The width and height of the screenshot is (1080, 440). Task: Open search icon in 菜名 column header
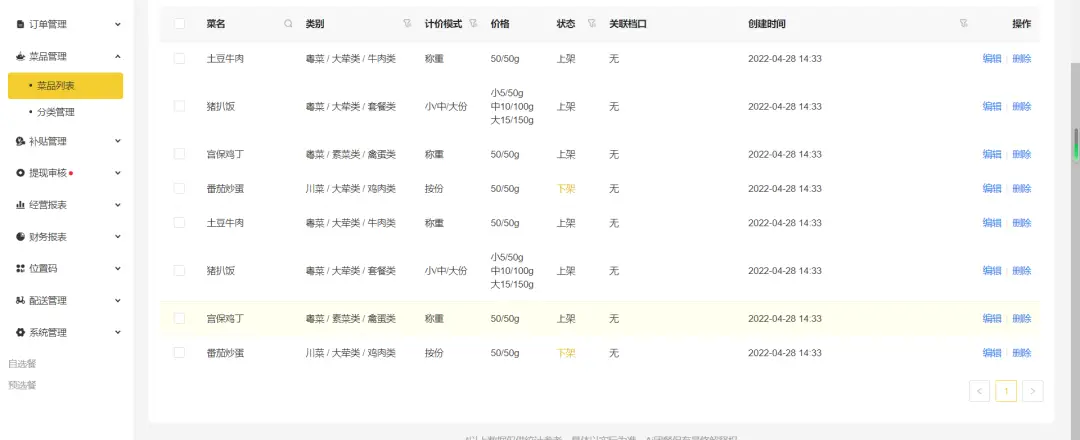(288, 24)
